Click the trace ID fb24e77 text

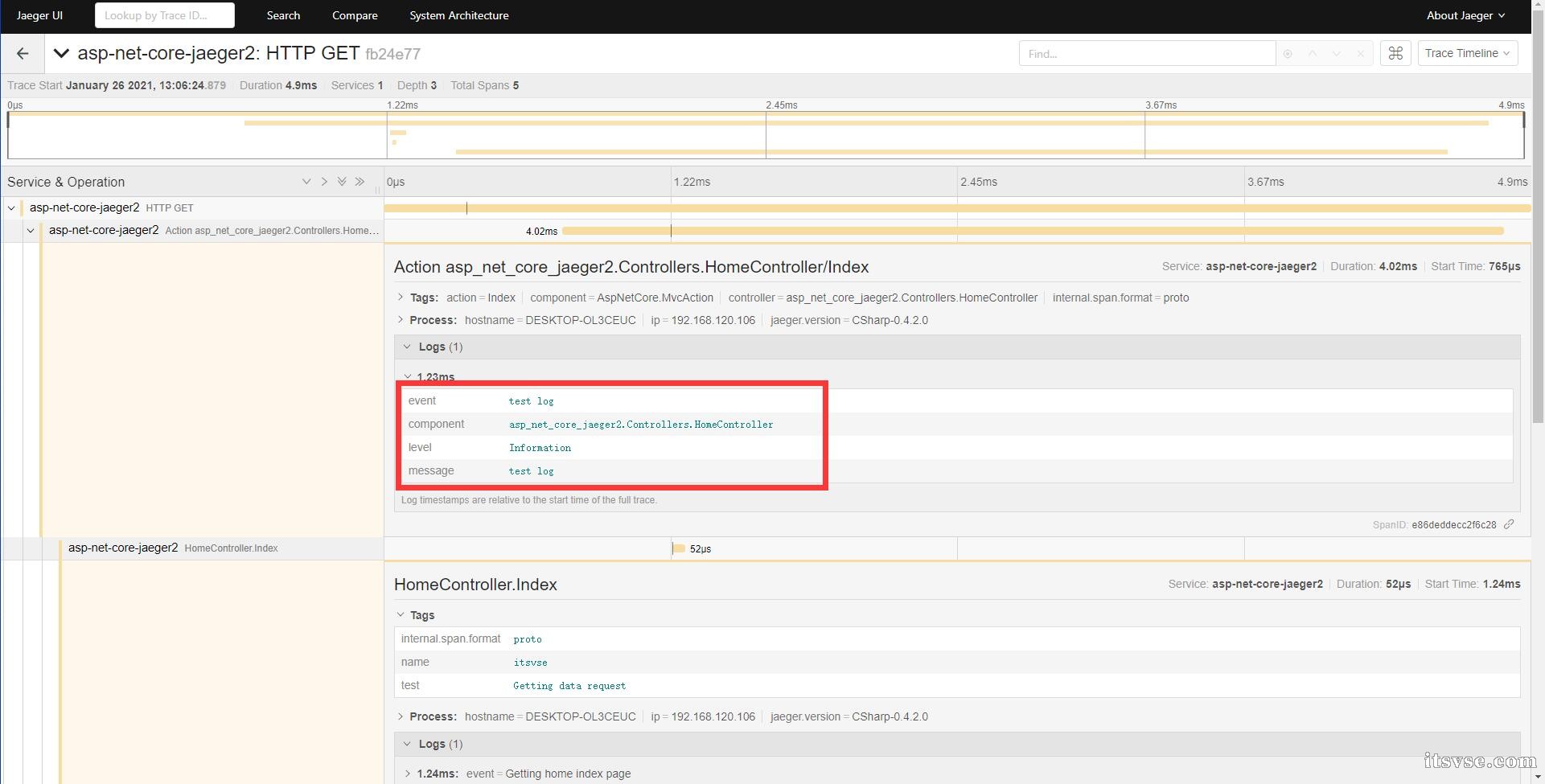coord(392,54)
